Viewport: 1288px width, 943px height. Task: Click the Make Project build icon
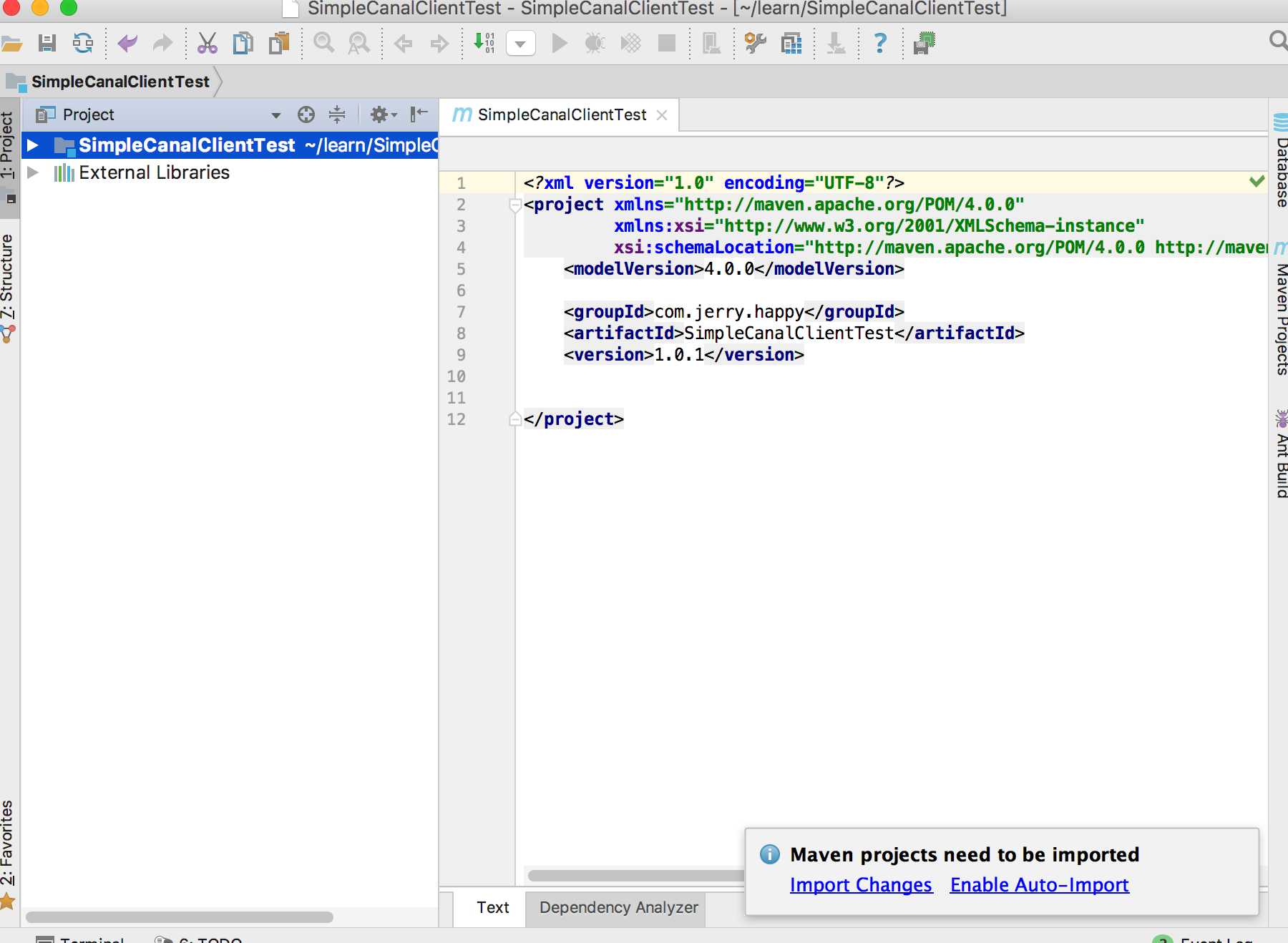point(484,44)
